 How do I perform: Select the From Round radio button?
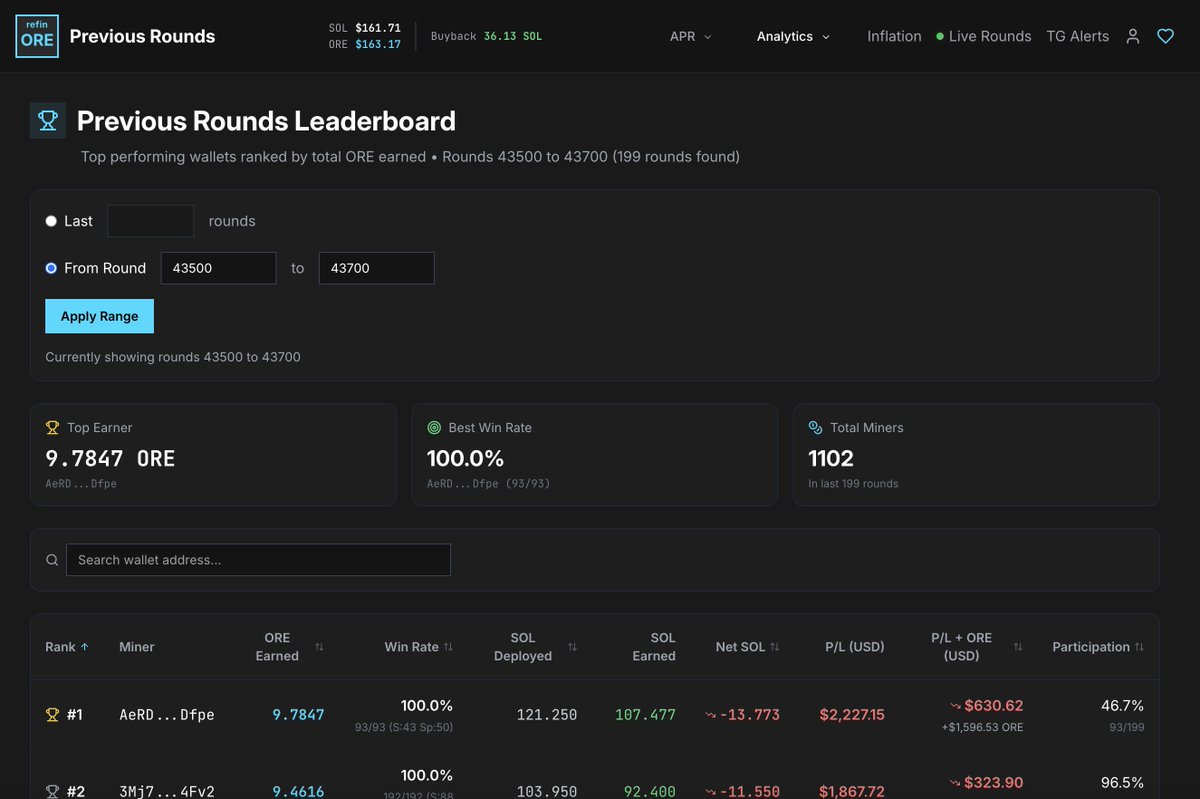tap(51, 268)
